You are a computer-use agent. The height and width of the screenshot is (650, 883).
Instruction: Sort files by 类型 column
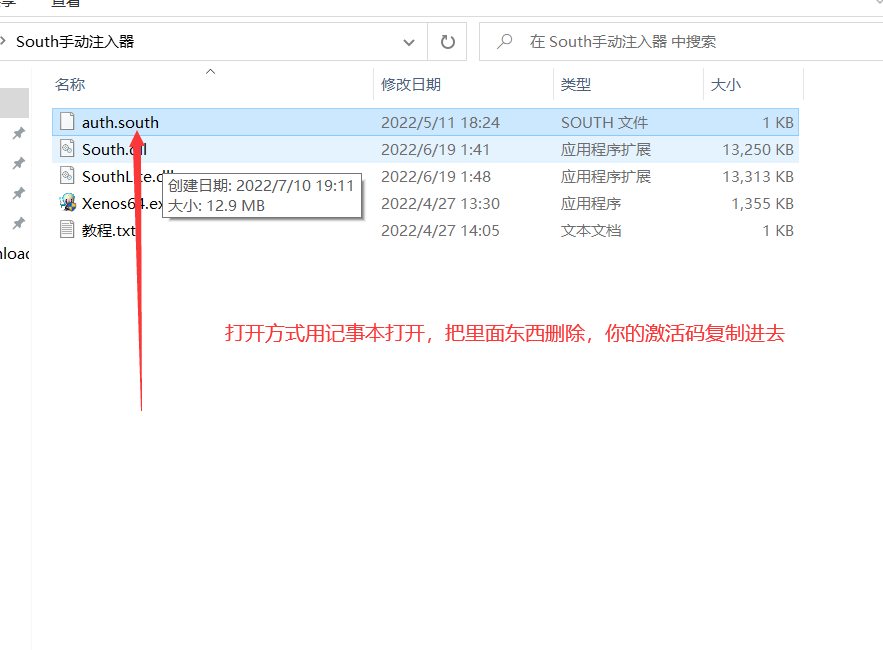[x=576, y=84]
